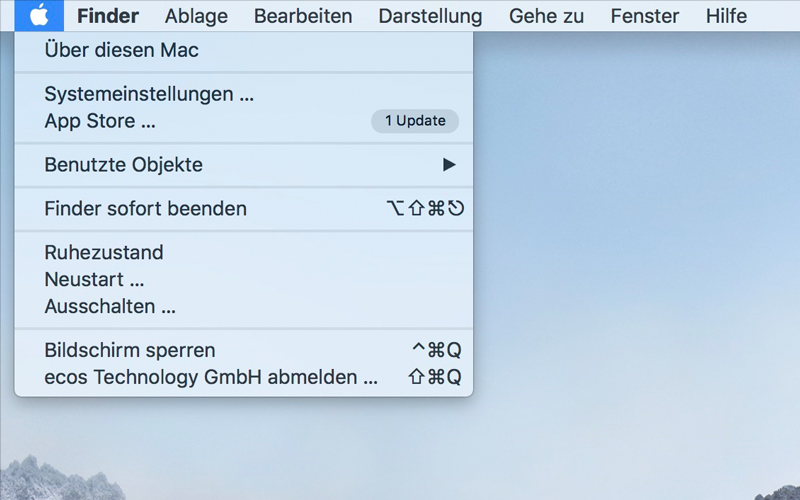Open the Gehe zu menu
This screenshot has height=500, width=800.
547,16
